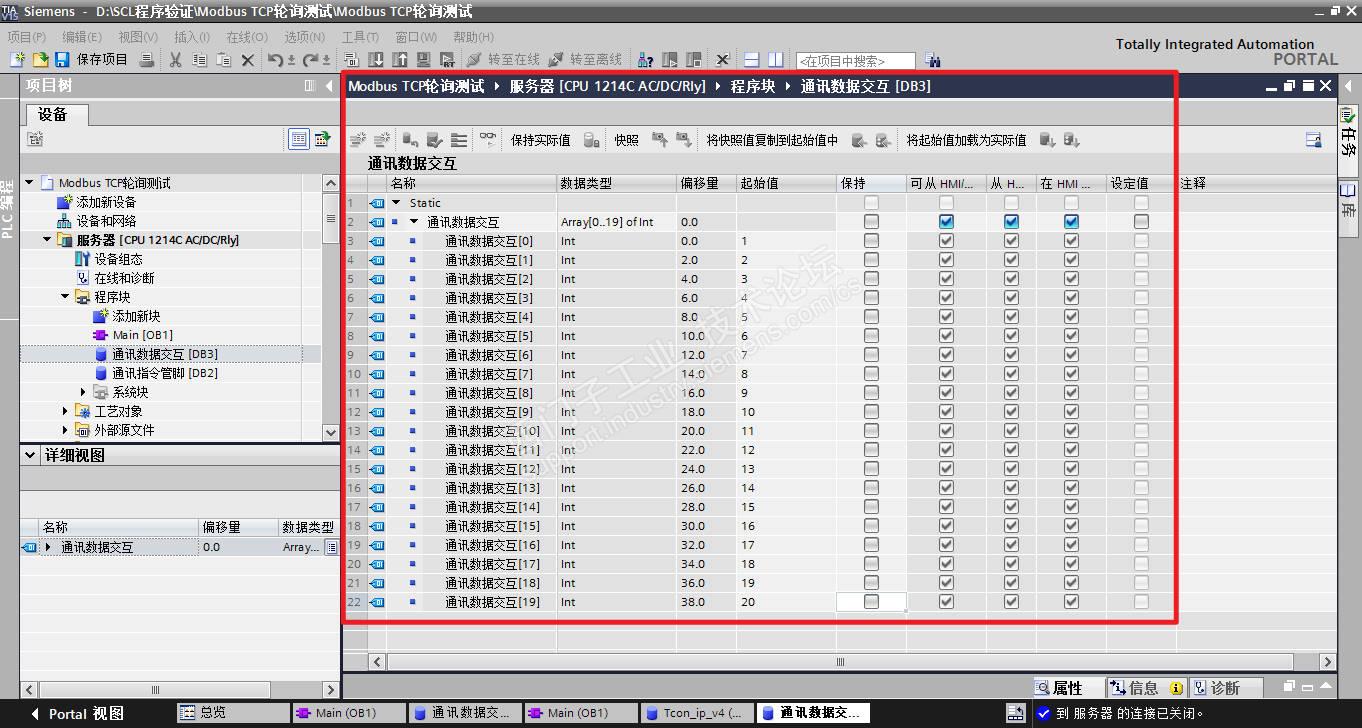Toggle 保持 checkbox for 通讯数据交互[10] row
The height and width of the screenshot is (728, 1362).
tap(871, 431)
